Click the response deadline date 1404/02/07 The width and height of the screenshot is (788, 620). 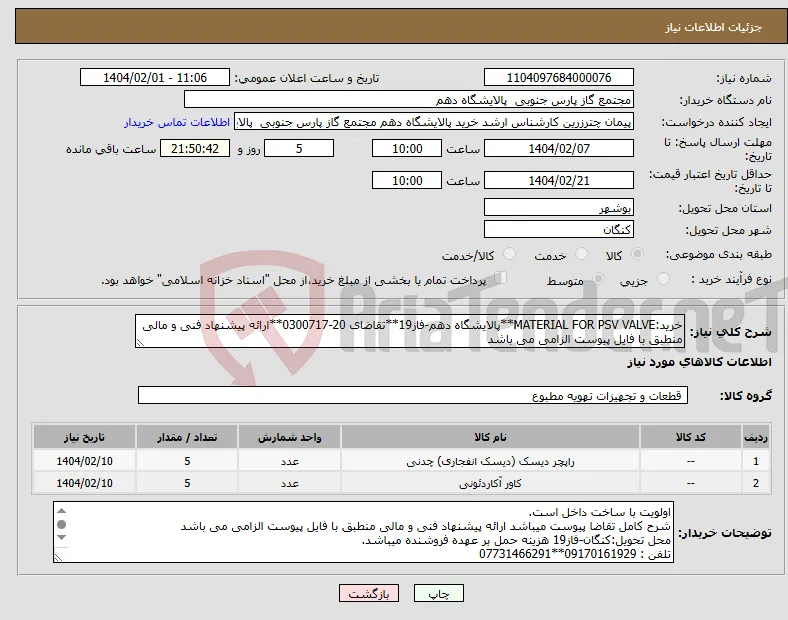coord(559,148)
